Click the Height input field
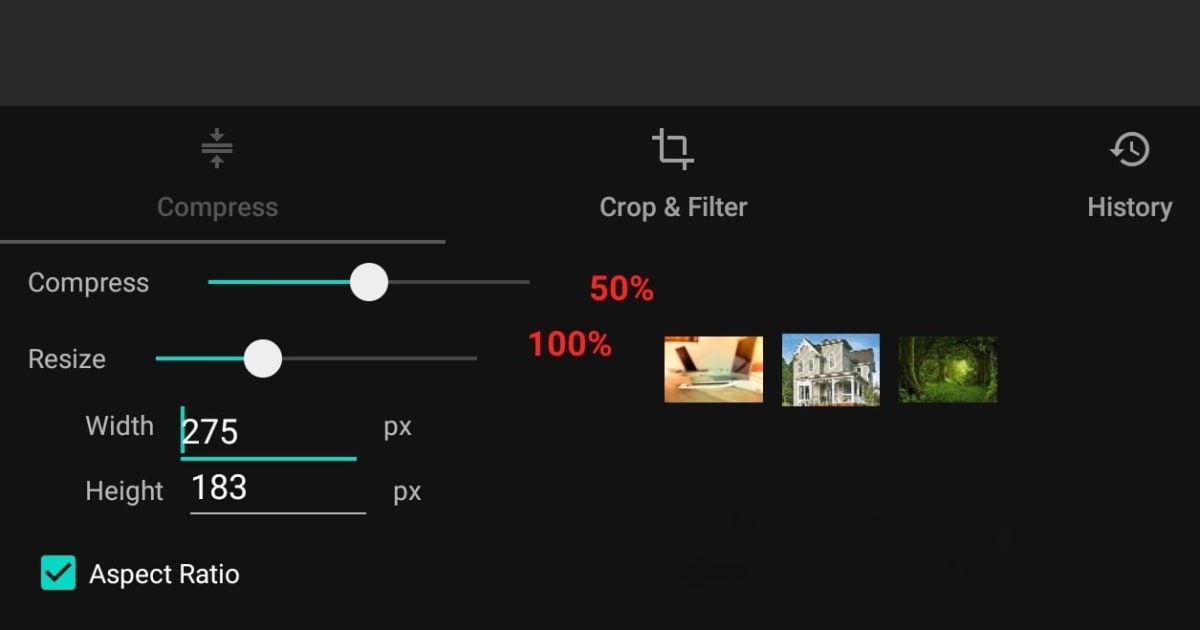This screenshot has width=1200, height=630. (x=275, y=489)
